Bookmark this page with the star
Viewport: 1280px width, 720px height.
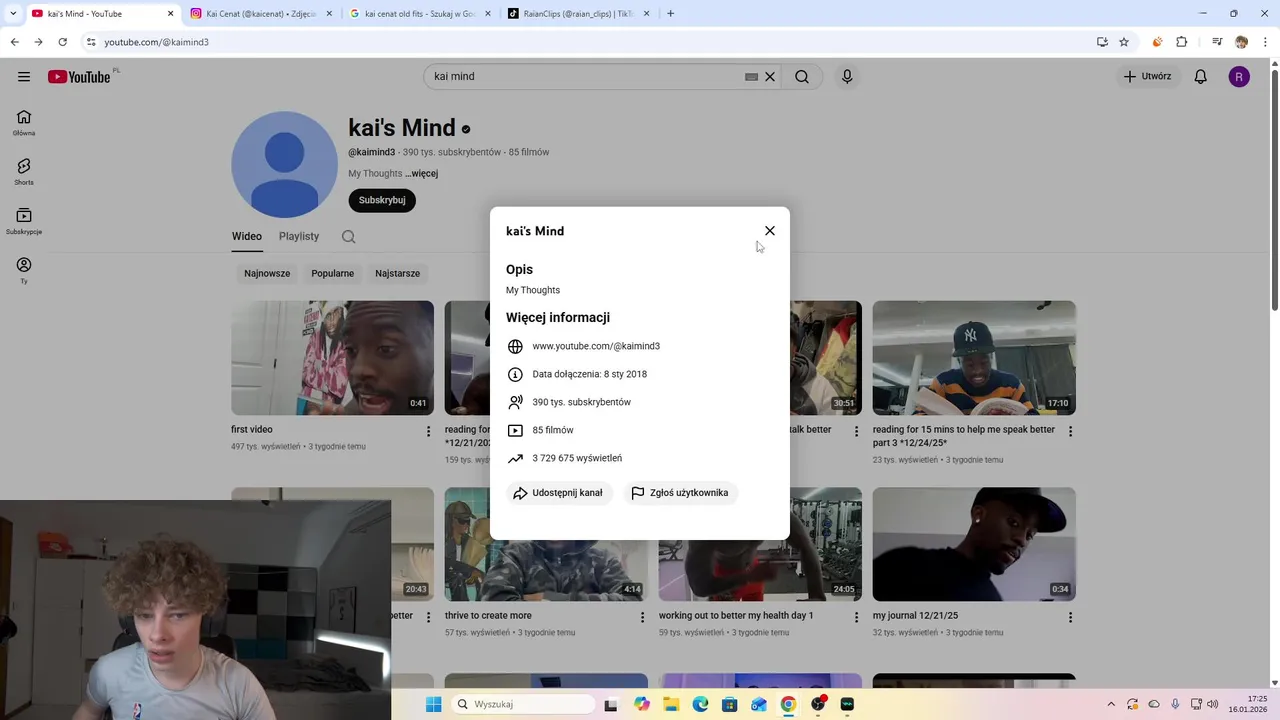pyautogui.click(x=1124, y=42)
